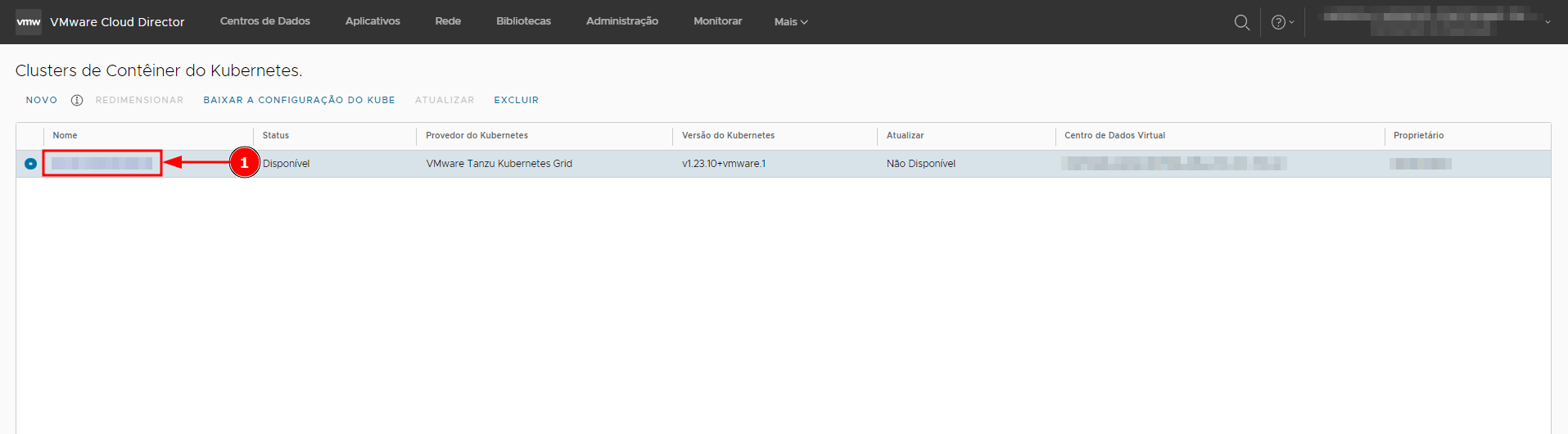Click the VMware Cloud Director title
Image resolution: width=1568 pixels, height=434 pixels.
(117, 22)
